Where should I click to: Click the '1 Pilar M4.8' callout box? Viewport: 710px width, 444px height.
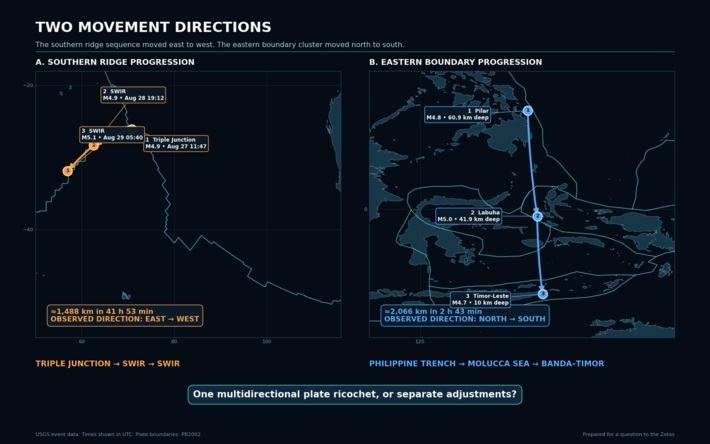458,115
